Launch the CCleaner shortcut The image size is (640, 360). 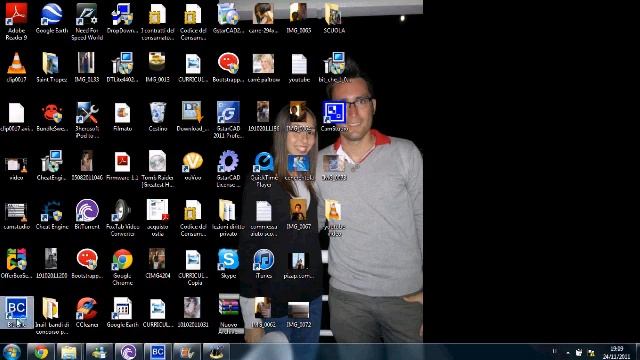[x=87, y=312]
